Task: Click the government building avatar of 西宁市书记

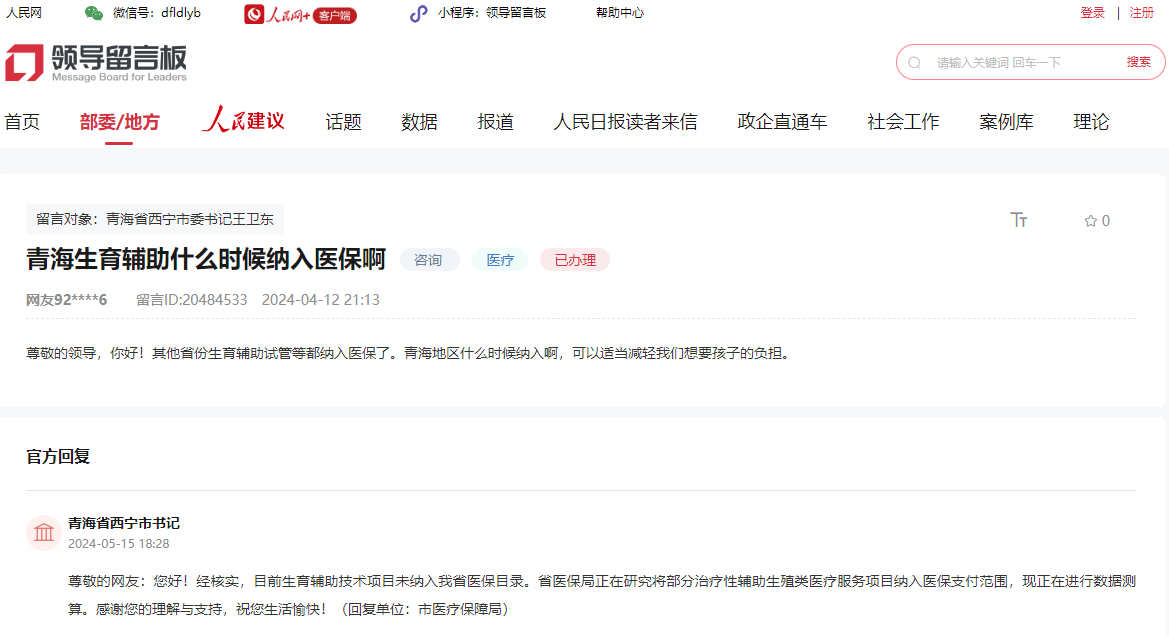Action: pos(44,533)
